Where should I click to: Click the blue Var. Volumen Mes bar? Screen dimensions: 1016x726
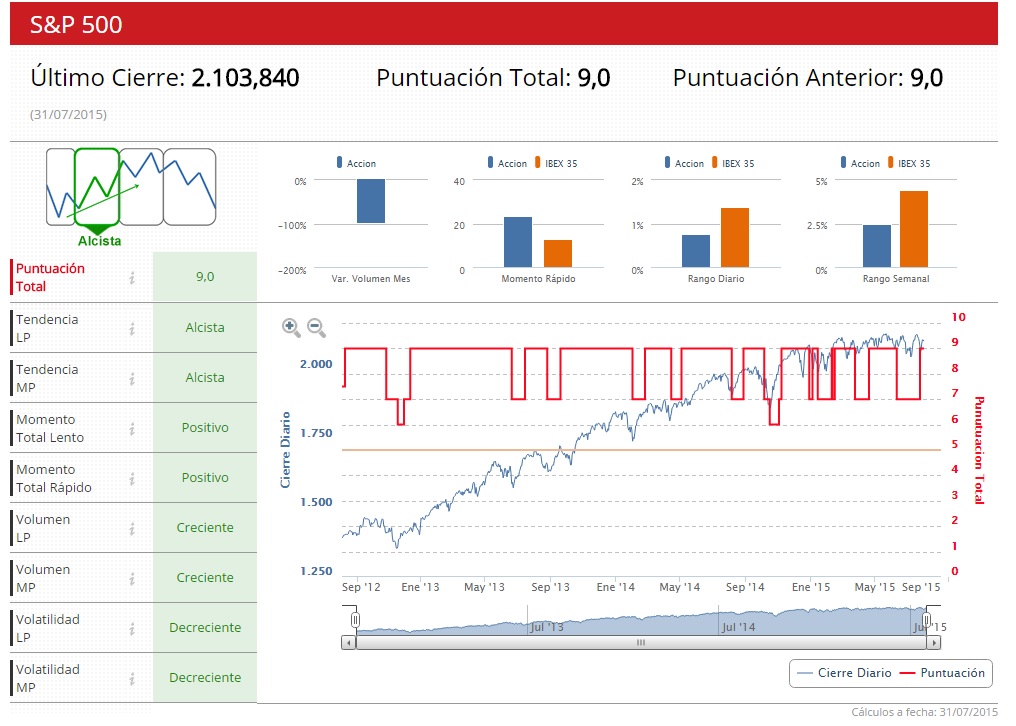coord(371,201)
